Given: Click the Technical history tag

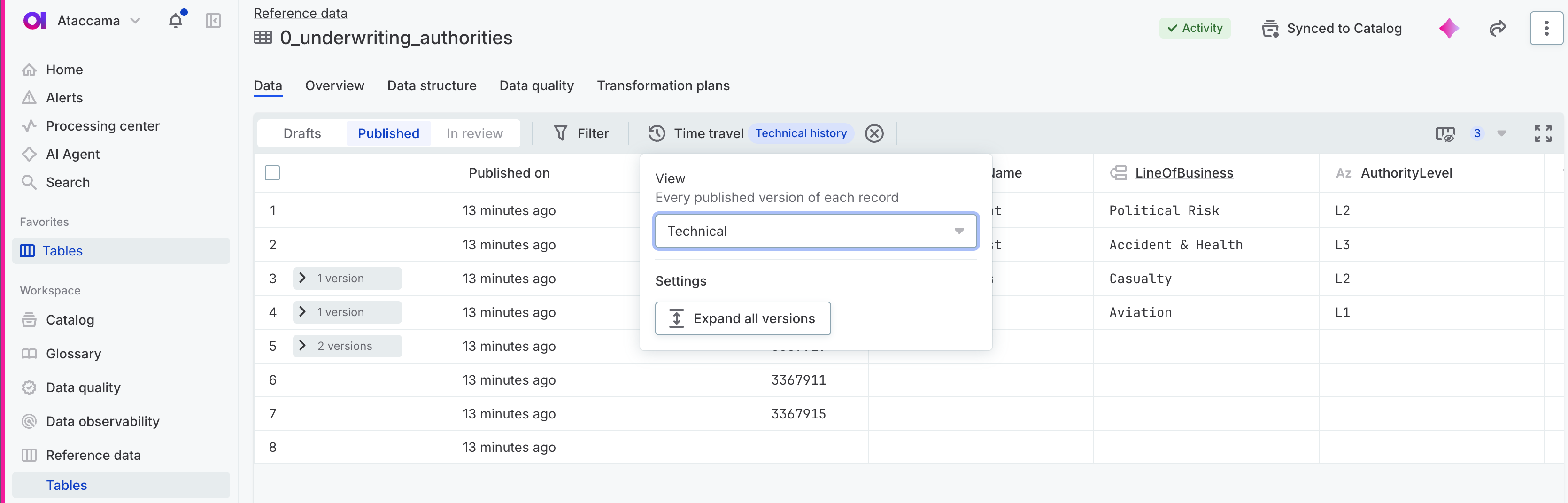Looking at the screenshot, I should [801, 133].
